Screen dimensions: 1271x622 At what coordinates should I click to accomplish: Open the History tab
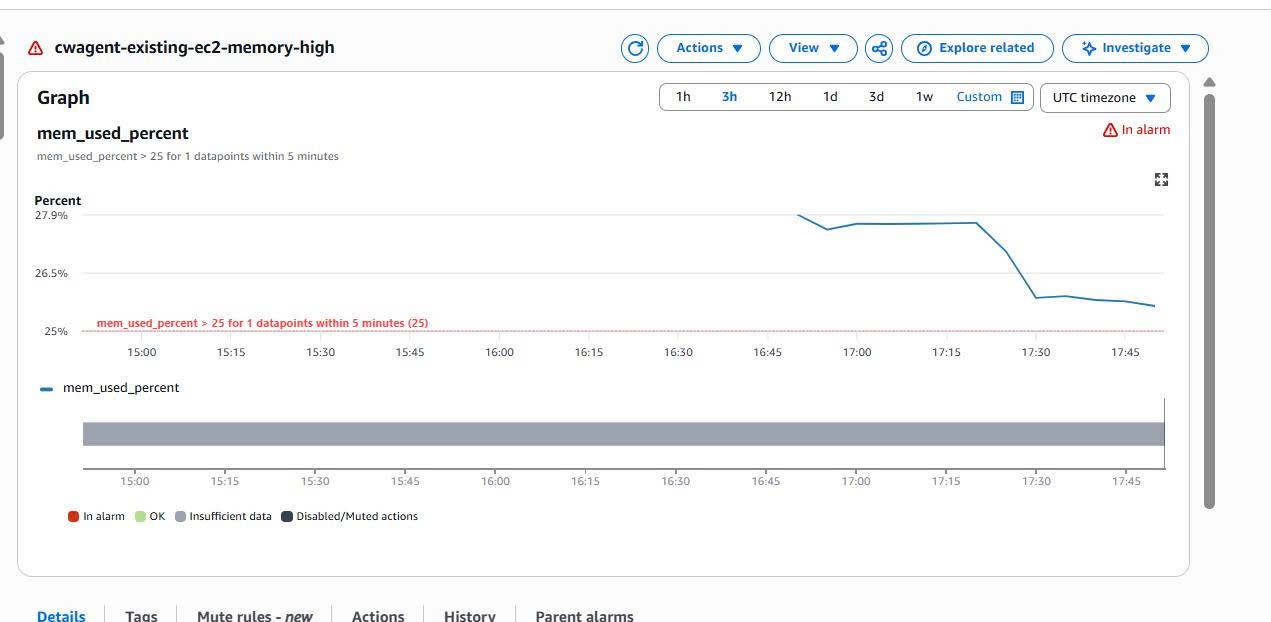[x=470, y=615]
